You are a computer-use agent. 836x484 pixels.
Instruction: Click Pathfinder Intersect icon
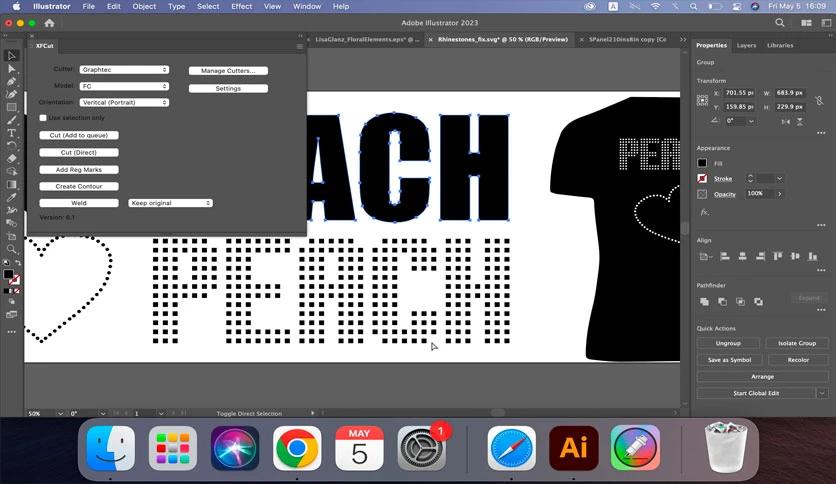(x=741, y=302)
